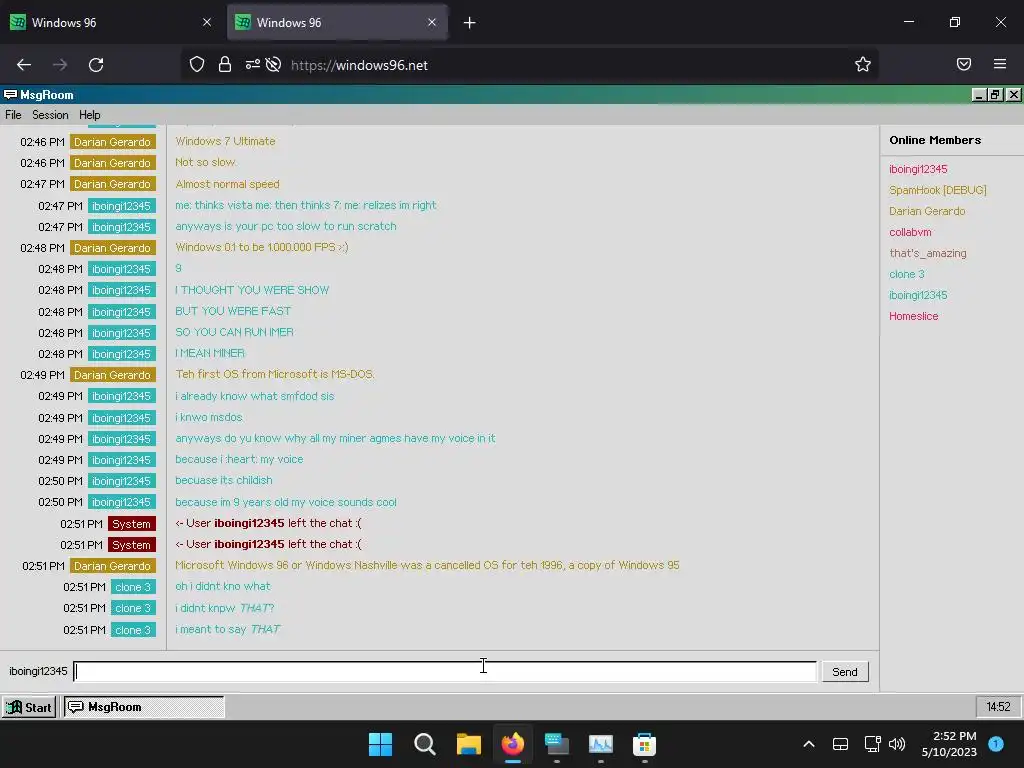Focus the chat message input field
Viewport: 1024px width, 768px height.
point(445,671)
